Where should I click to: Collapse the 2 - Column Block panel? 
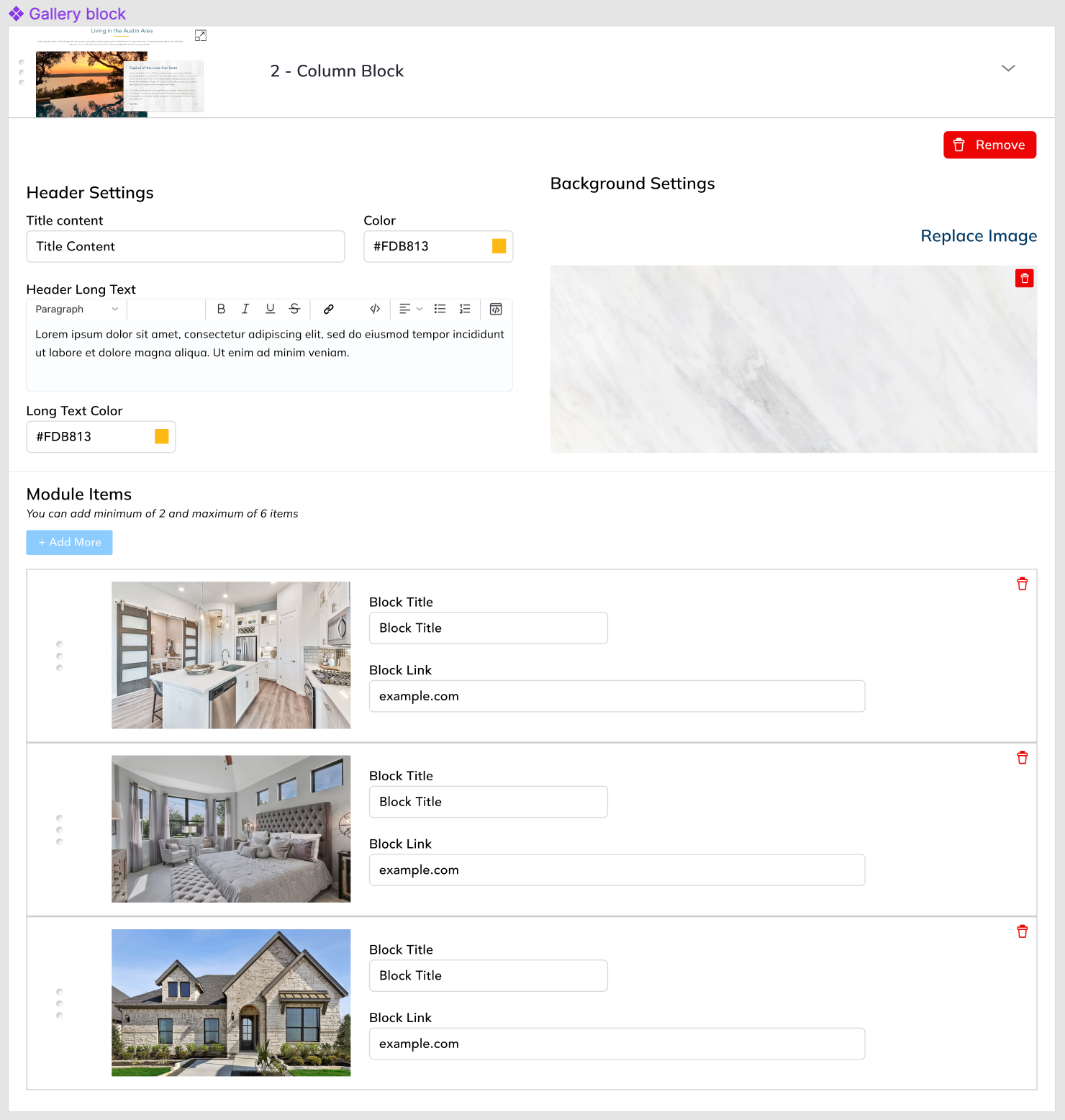[x=1008, y=68]
